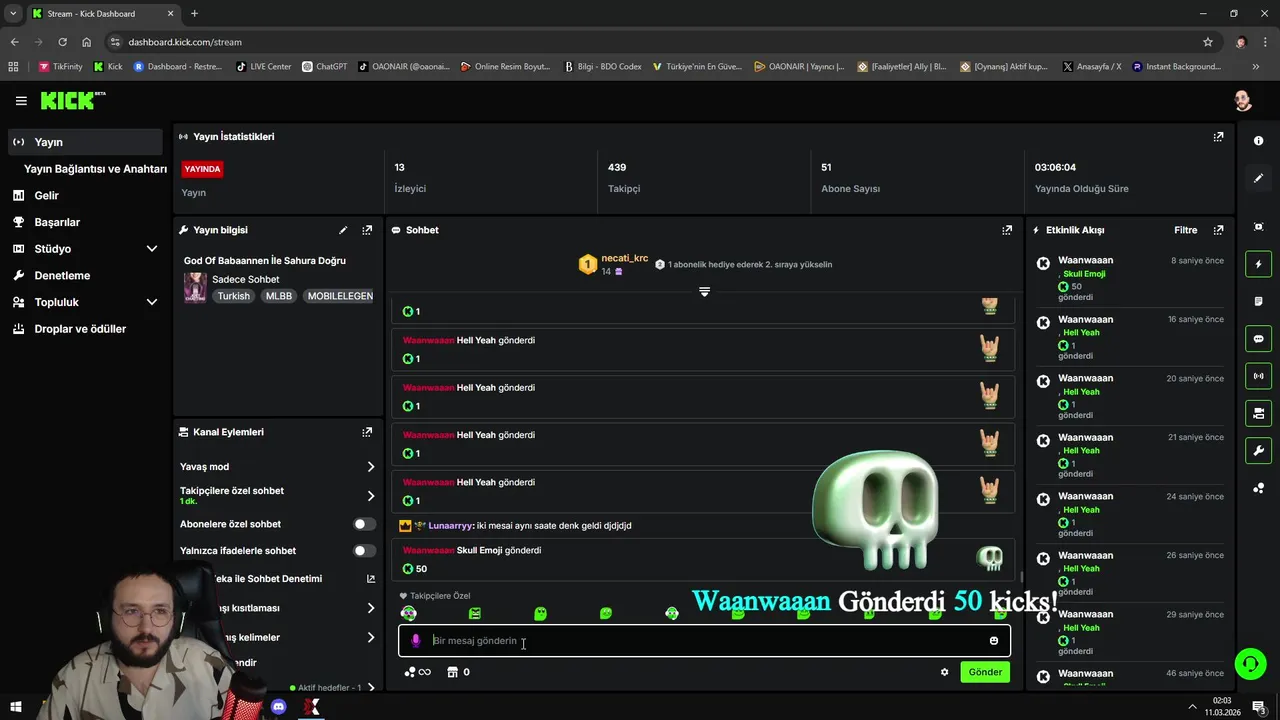This screenshot has width=1280, height=720.
Task: Pop out the Yayın bilgisi panel
Action: tap(367, 230)
